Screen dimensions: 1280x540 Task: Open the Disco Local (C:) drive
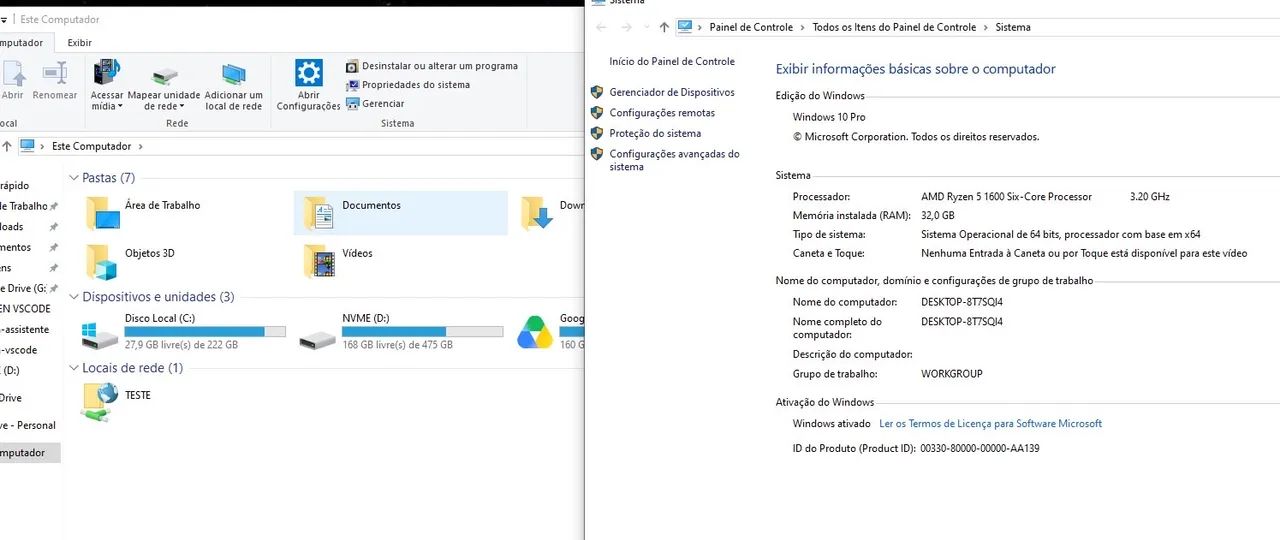coord(182,332)
